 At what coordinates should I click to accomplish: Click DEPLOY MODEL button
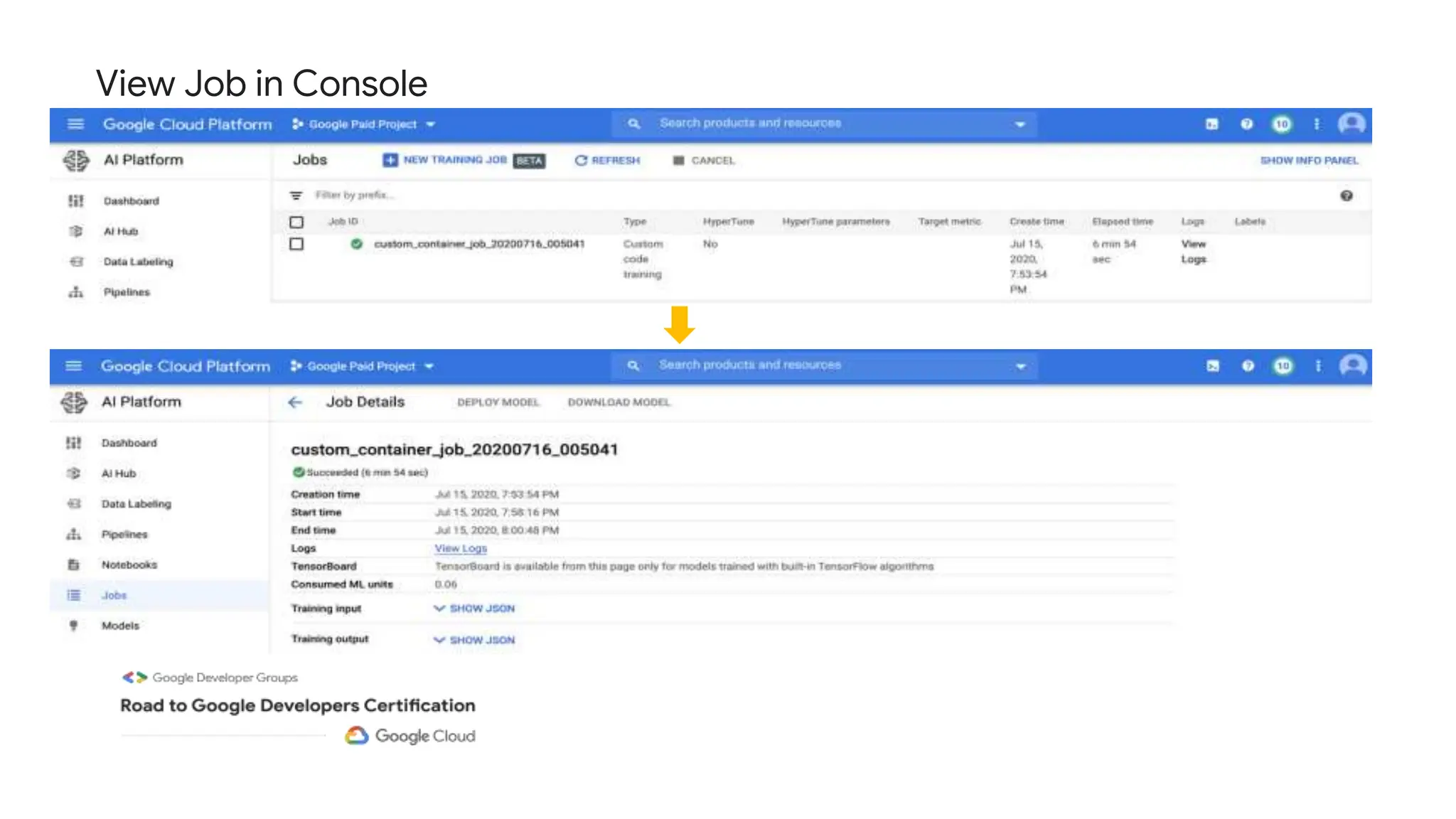[x=498, y=402]
